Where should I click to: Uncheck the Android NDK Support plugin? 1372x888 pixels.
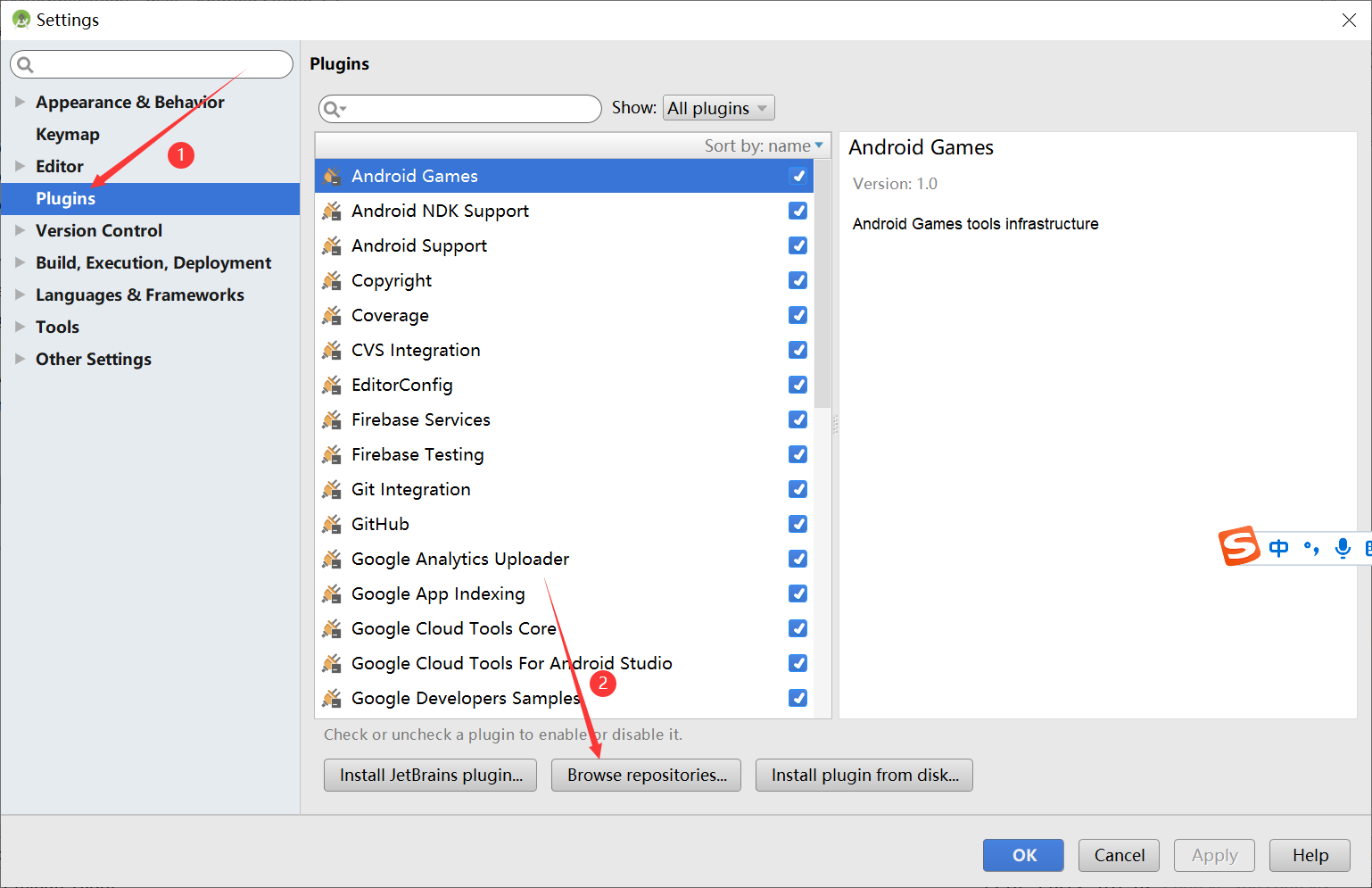click(x=798, y=211)
